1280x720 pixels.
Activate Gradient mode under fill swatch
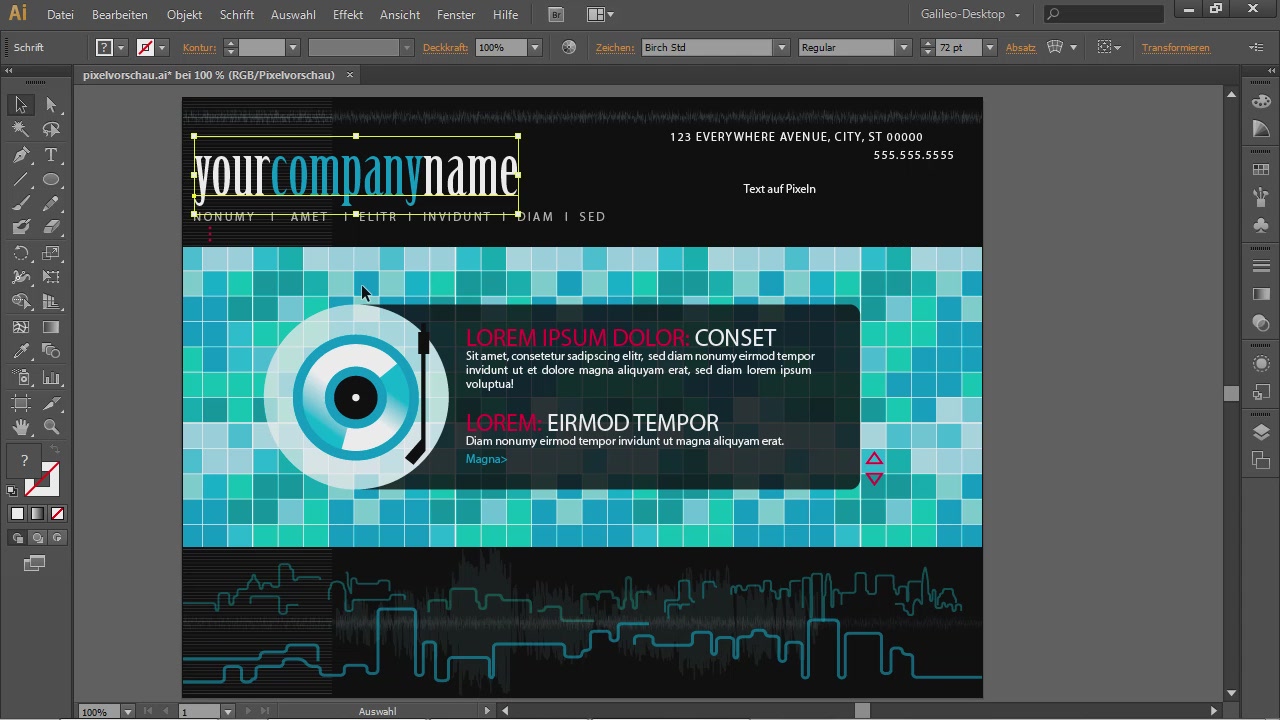click(x=37, y=513)
